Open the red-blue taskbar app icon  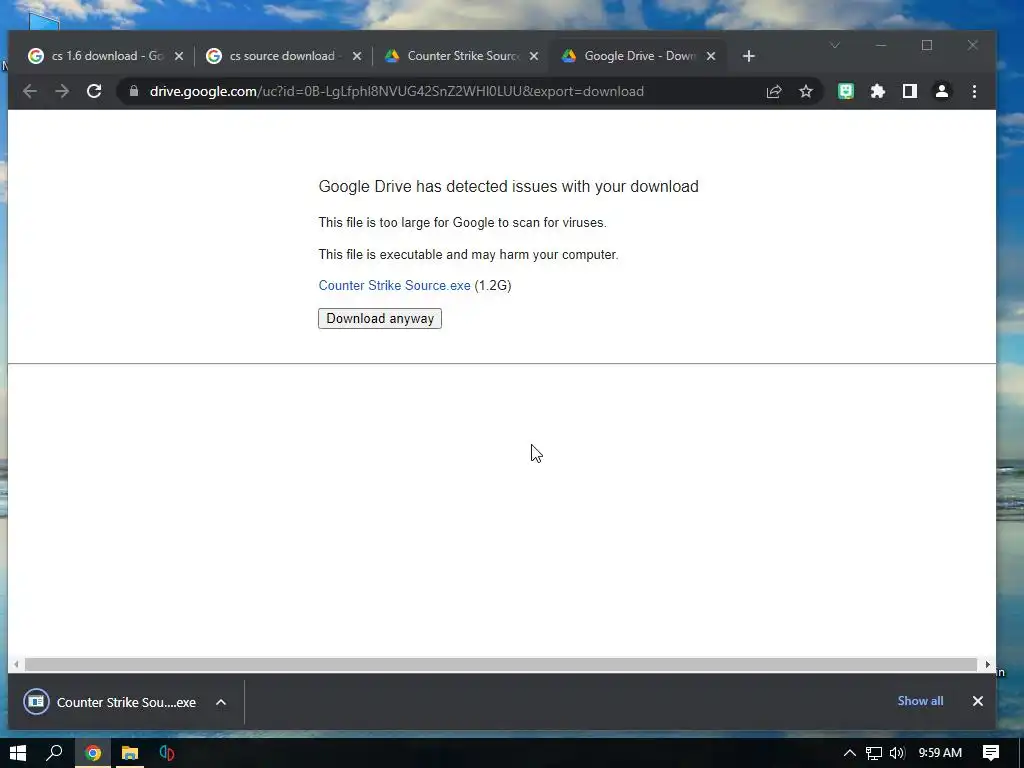167,753
